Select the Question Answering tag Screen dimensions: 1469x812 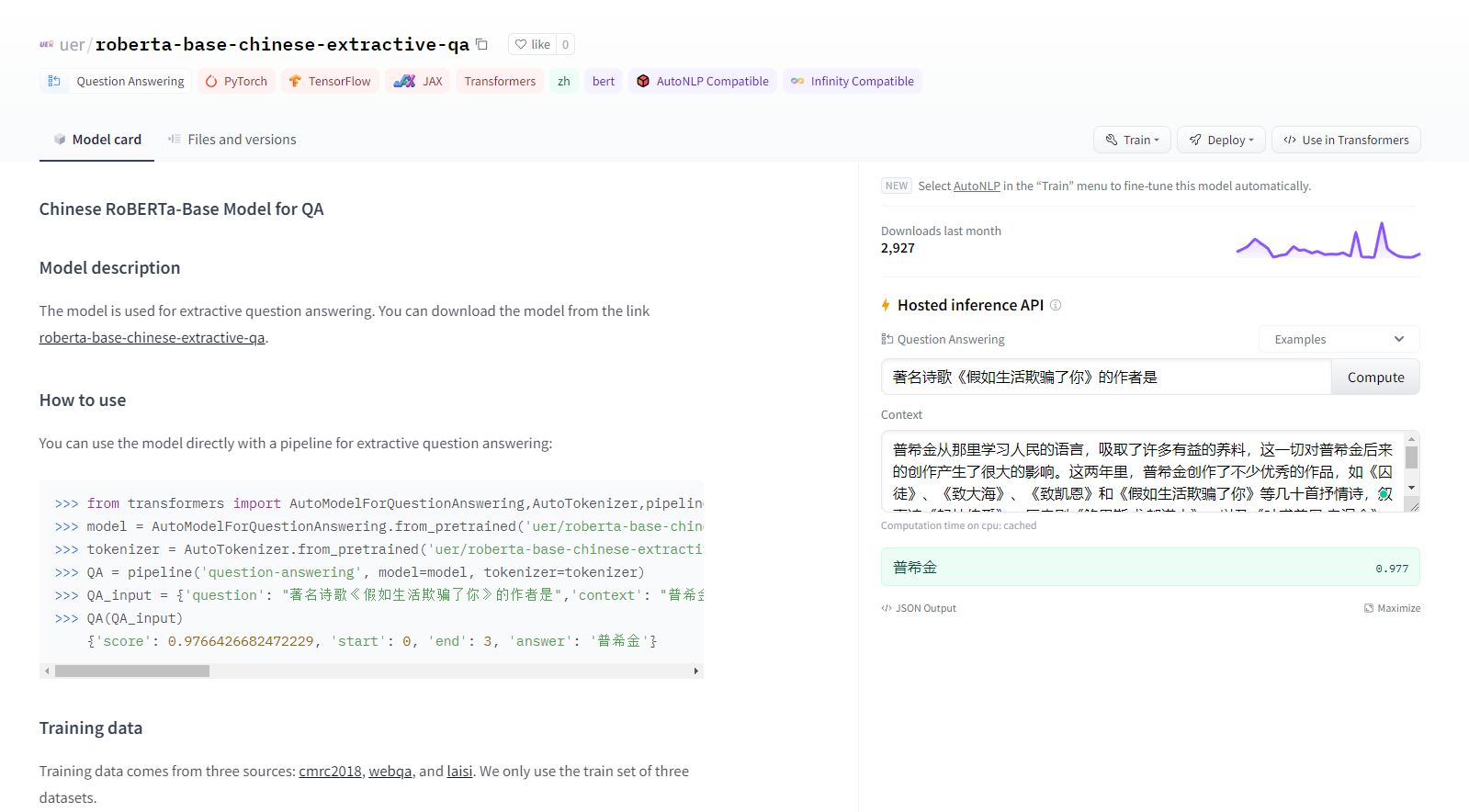(x=116, y=81)
